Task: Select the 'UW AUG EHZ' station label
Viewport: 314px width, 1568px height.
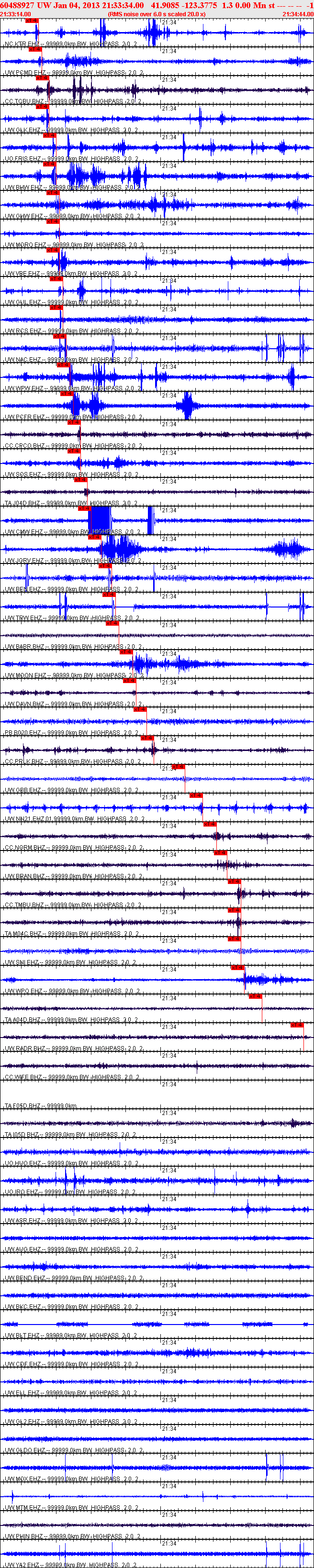Action: coord(22,1249)
